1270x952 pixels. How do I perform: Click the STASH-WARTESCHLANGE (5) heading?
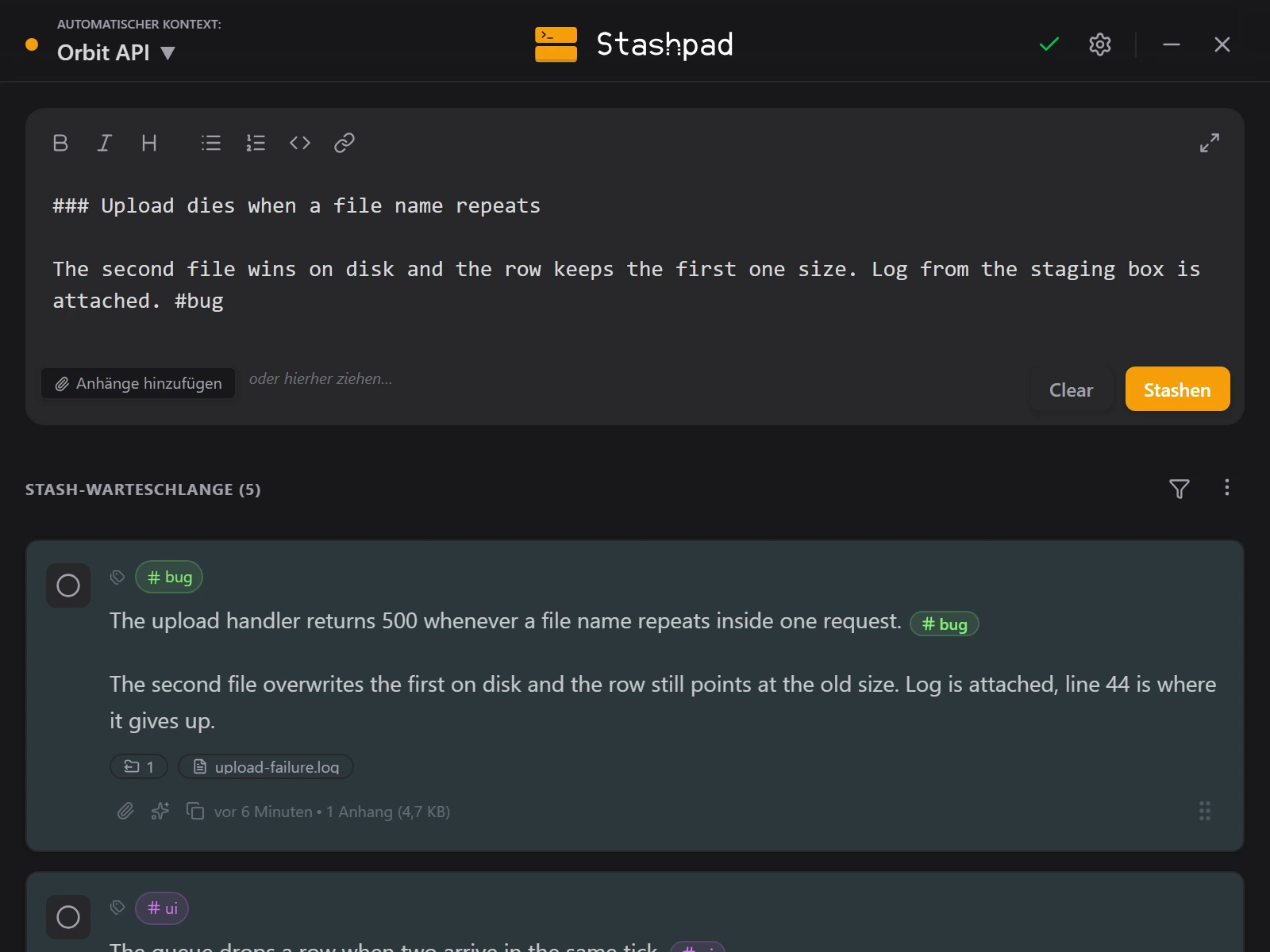point(143,489)
